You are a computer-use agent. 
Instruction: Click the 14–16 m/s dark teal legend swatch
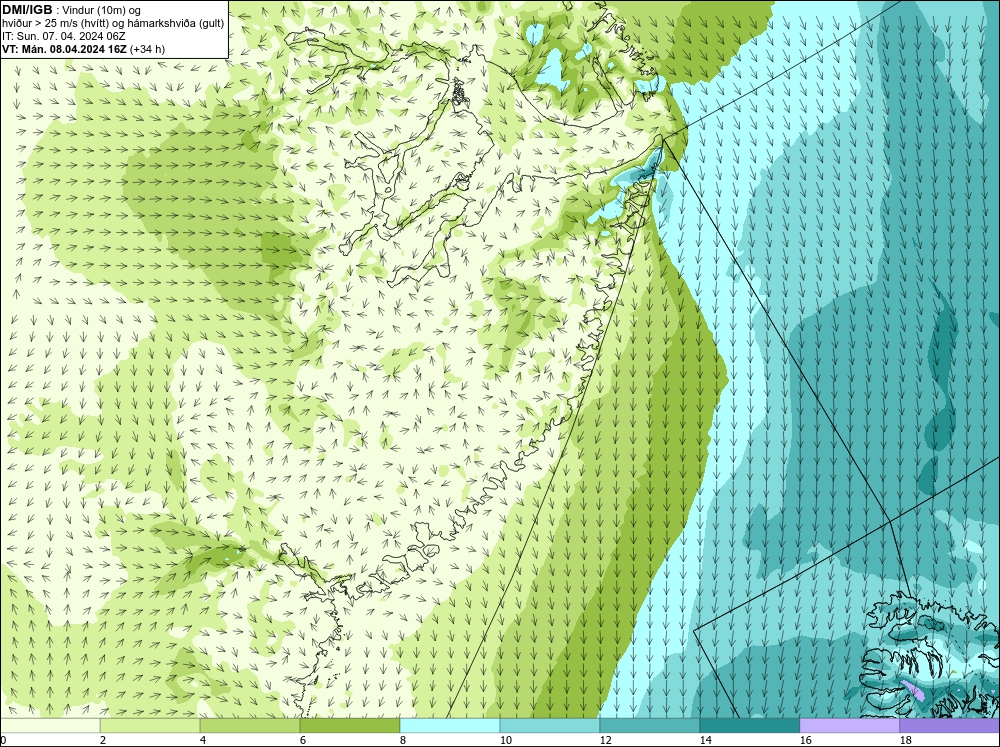pos(750,726)
